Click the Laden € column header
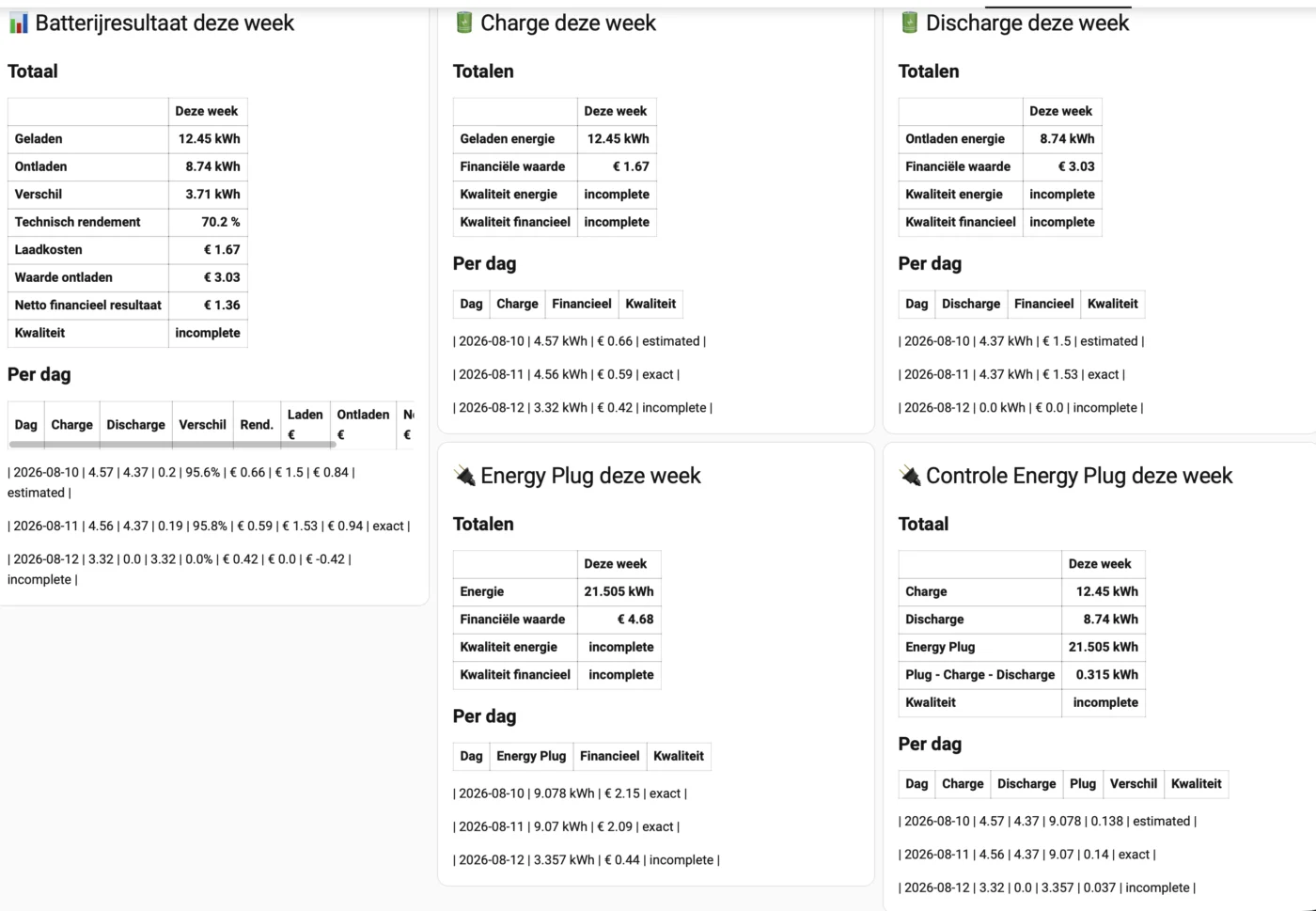1316x911 pixels. (x=305, y=425)
